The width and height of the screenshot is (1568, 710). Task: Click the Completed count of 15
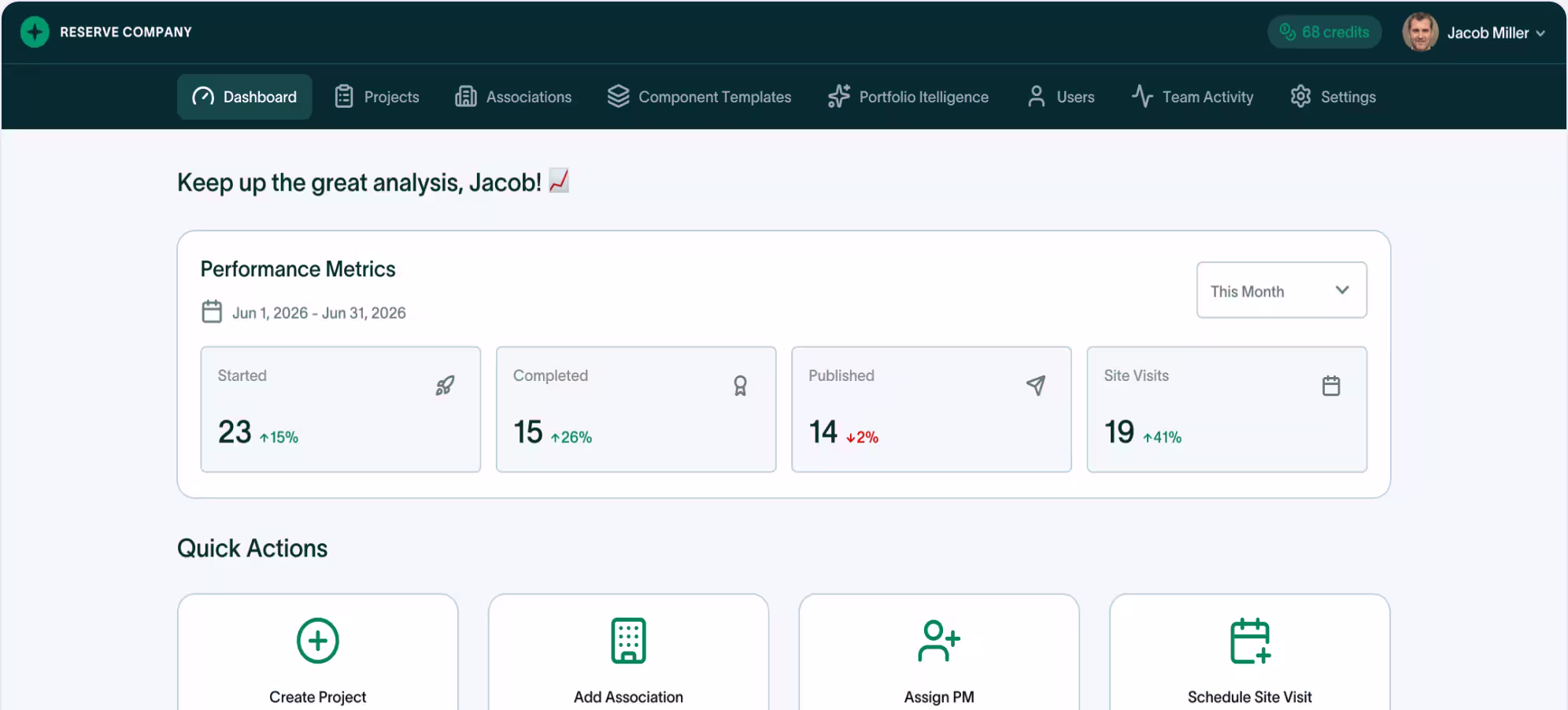528,431
